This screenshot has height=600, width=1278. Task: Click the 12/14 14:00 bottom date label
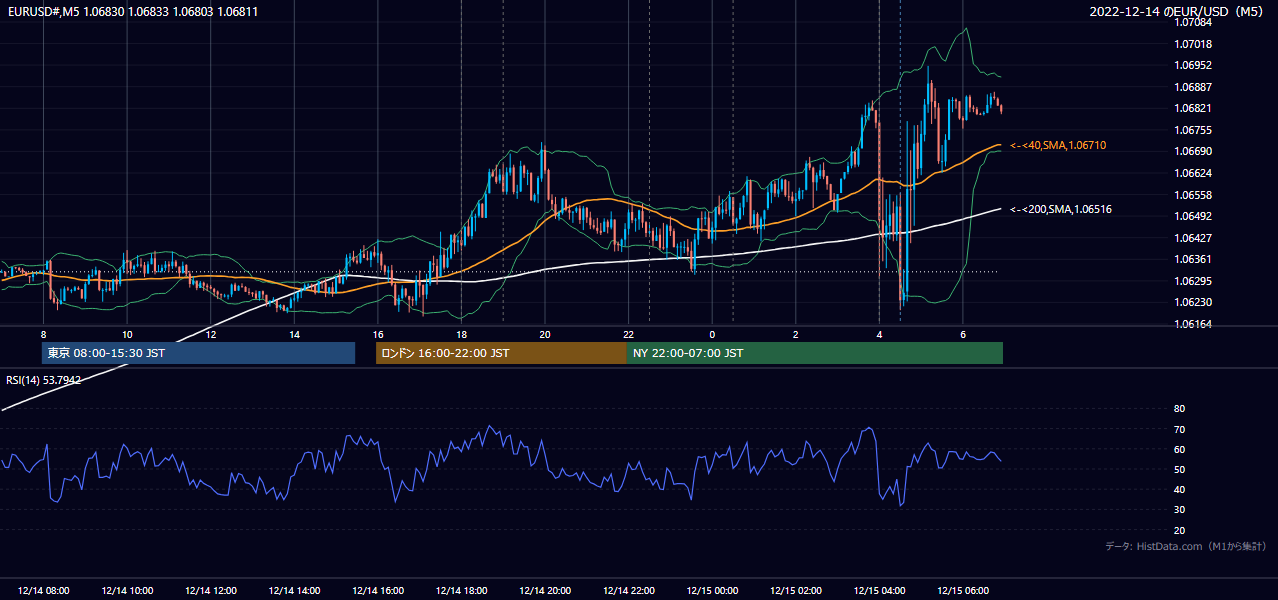click(x=294, y=591)
